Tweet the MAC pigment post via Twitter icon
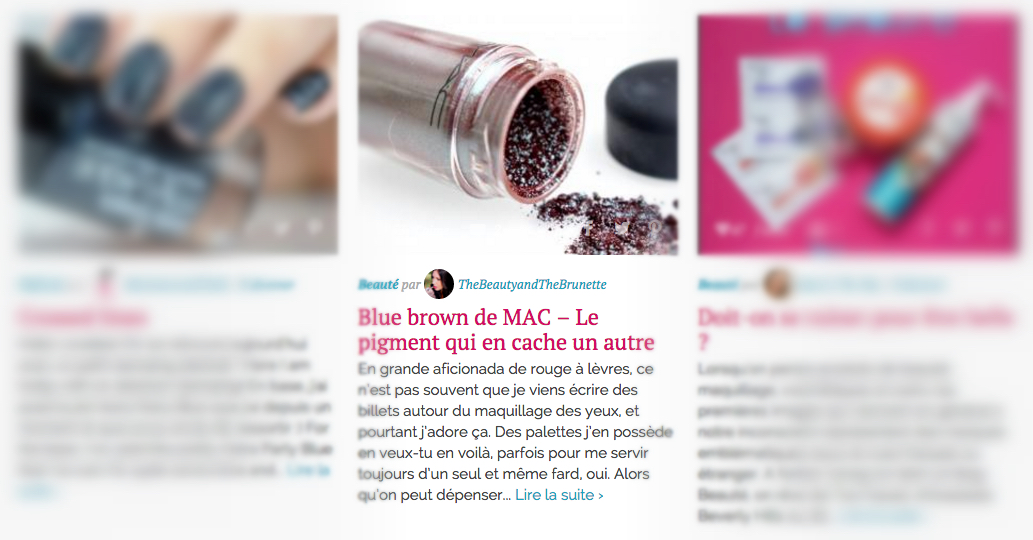 [621, 228]
